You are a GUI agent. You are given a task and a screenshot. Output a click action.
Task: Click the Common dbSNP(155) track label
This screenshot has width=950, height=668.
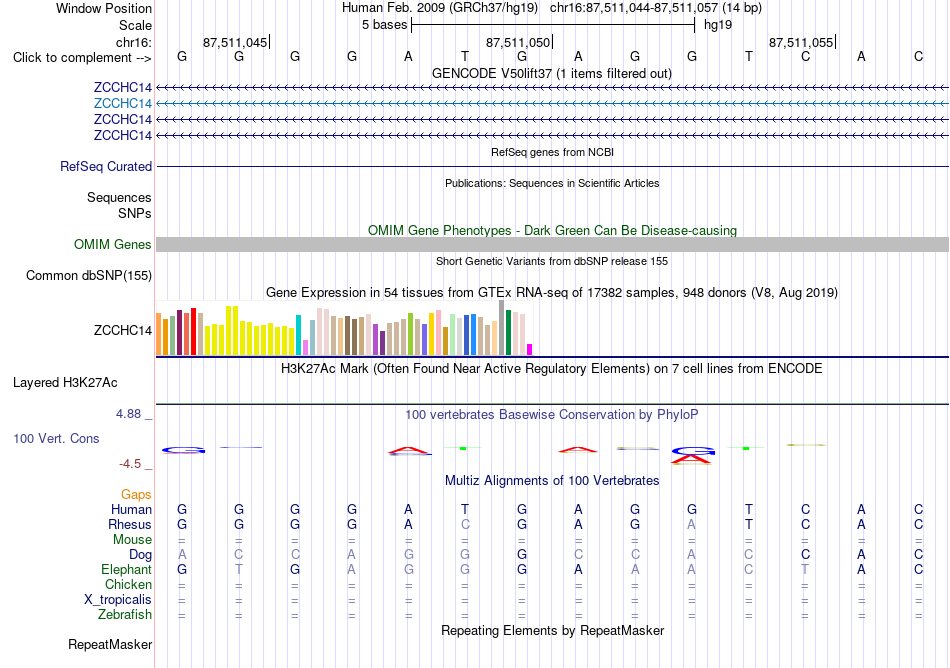88,276
